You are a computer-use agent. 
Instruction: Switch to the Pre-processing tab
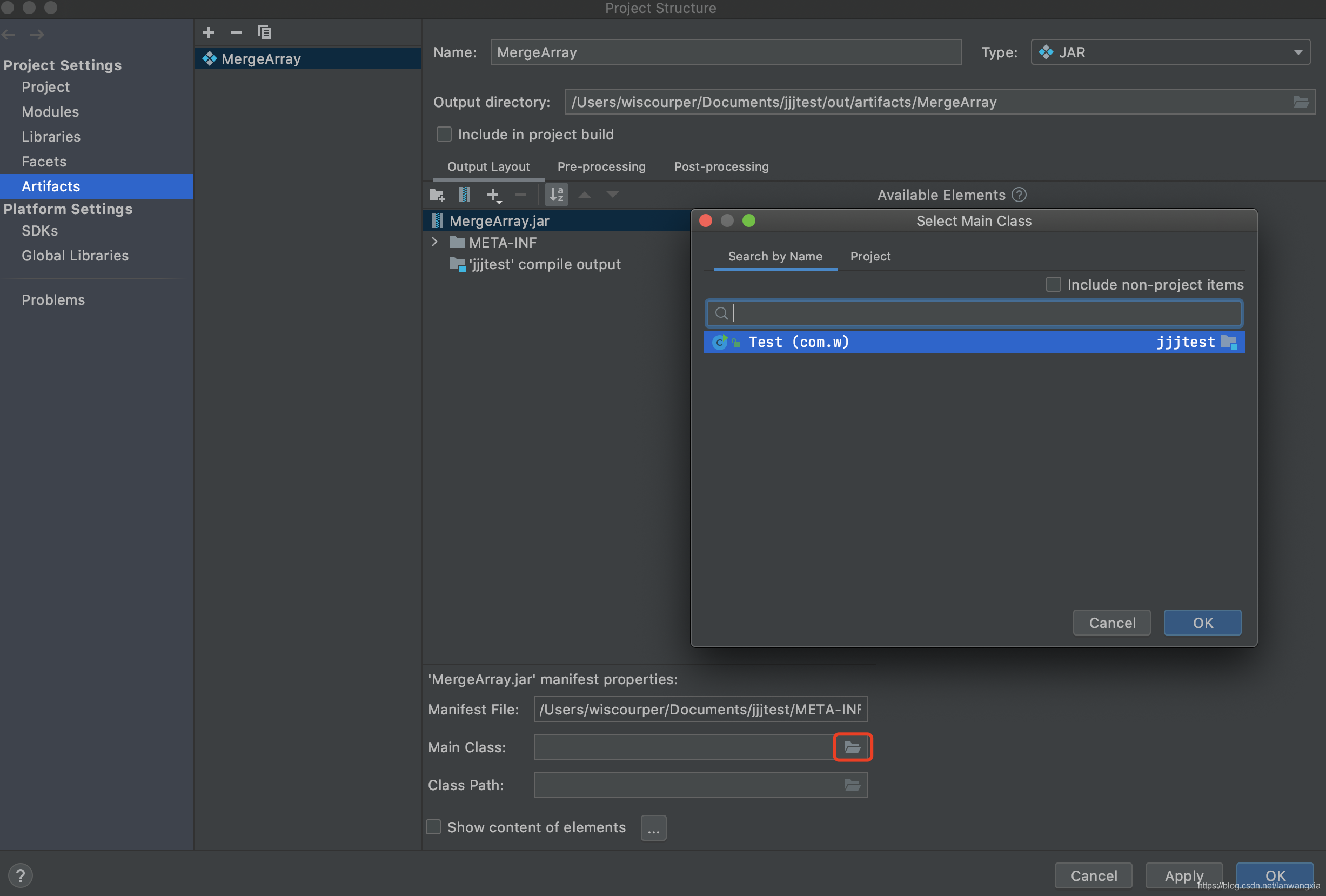[x=601, y=166]
